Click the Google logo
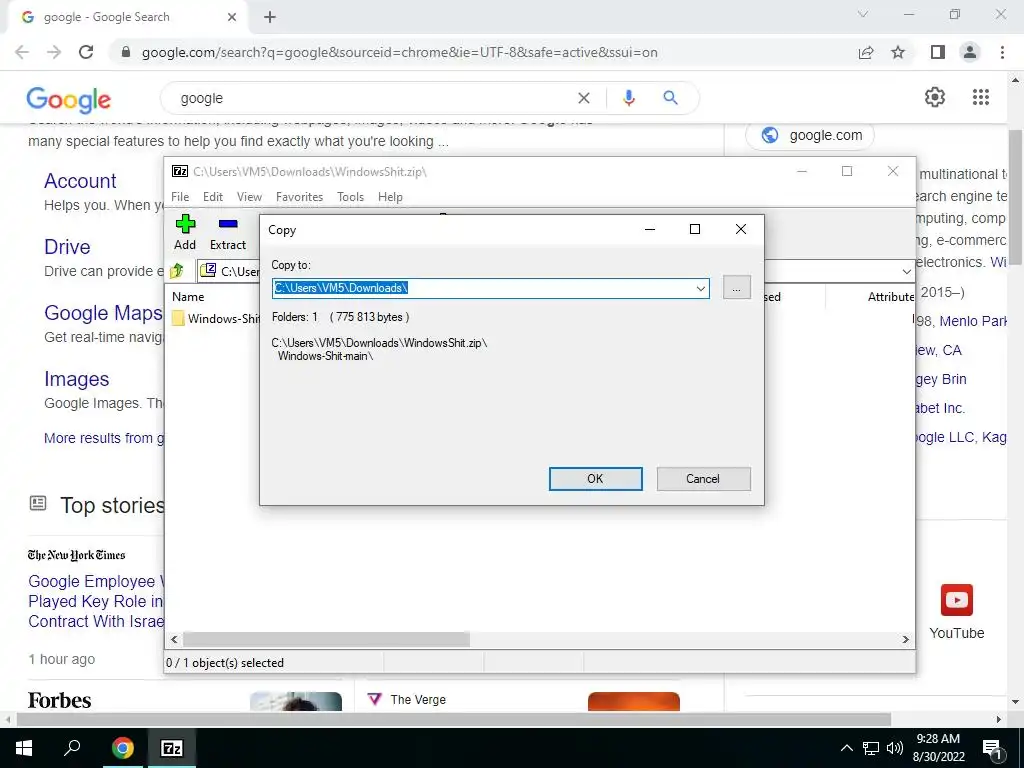This screenshot has width=1024, height=768. tap(69, 99)
